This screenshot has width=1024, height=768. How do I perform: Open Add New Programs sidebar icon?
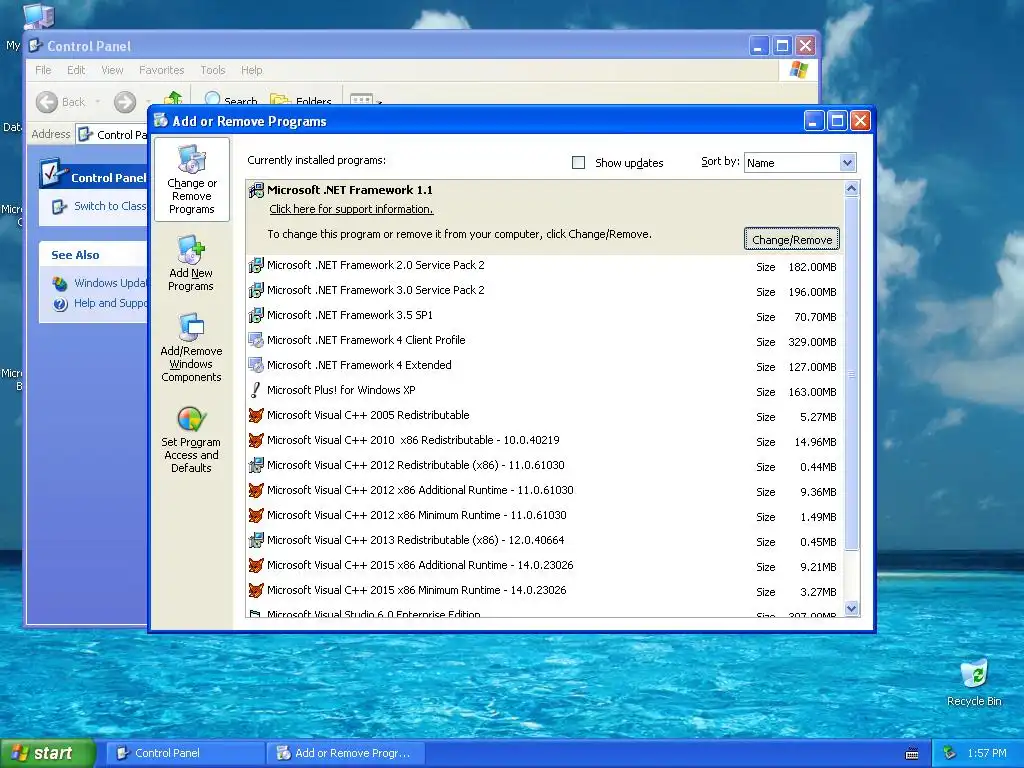pos(191,250)
